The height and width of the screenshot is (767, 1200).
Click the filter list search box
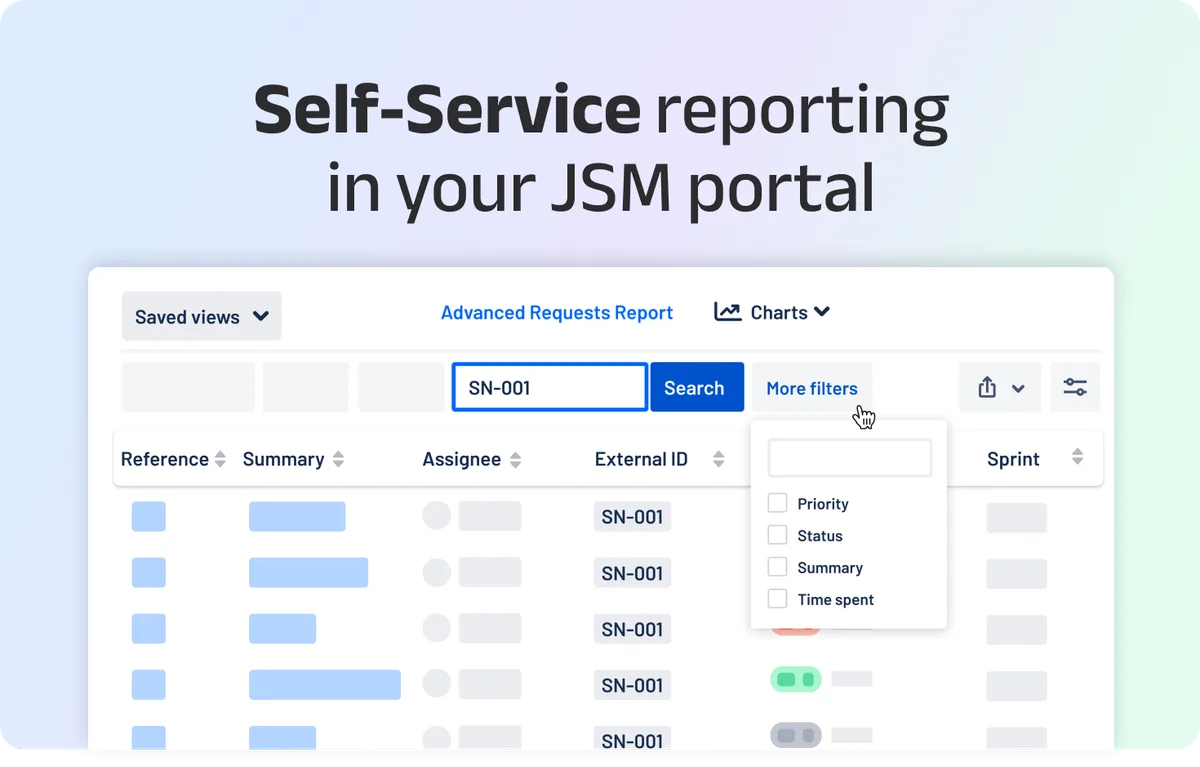(x=849, y=458)
